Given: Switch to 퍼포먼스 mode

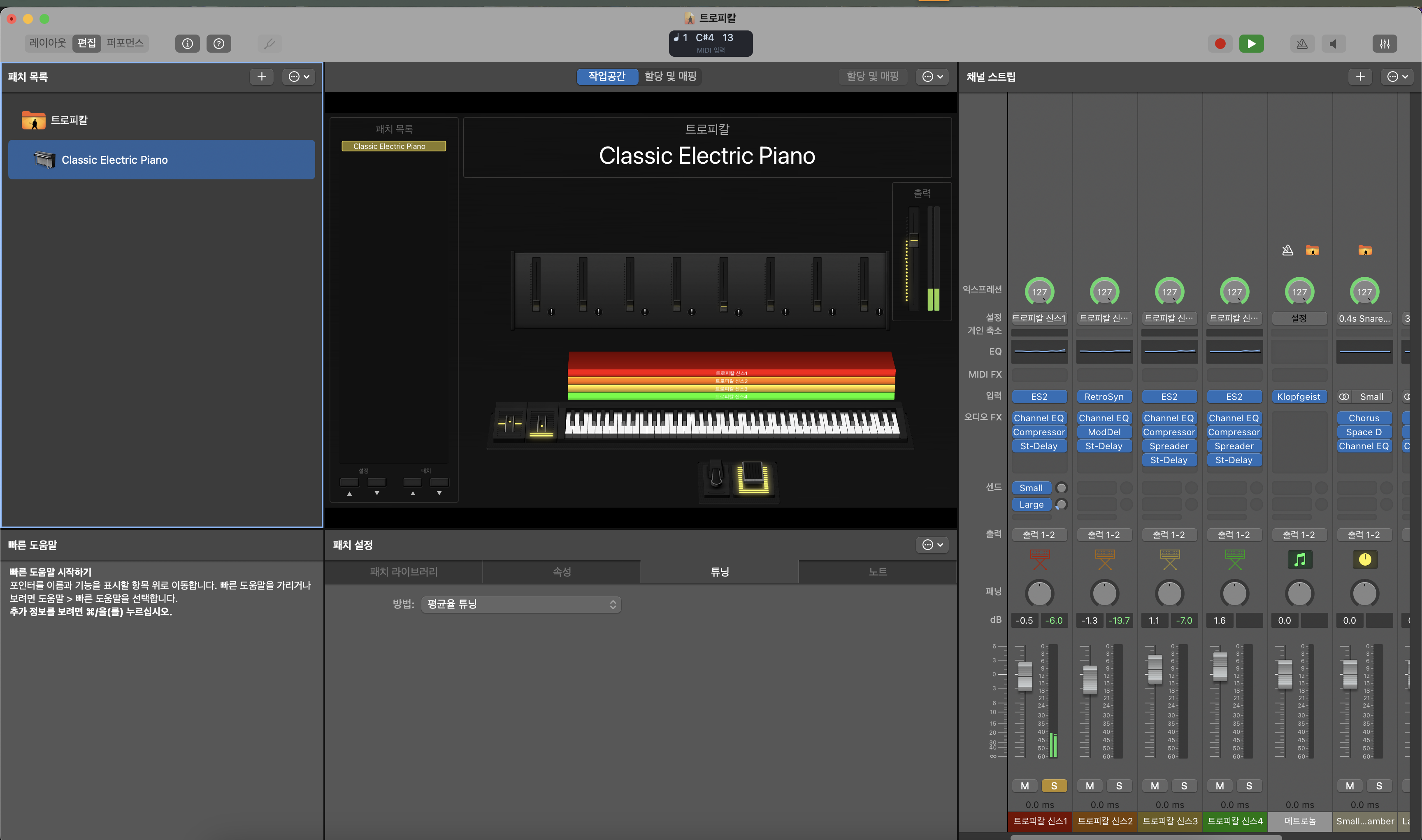Looking at the screenshot, I should [125, 43].
